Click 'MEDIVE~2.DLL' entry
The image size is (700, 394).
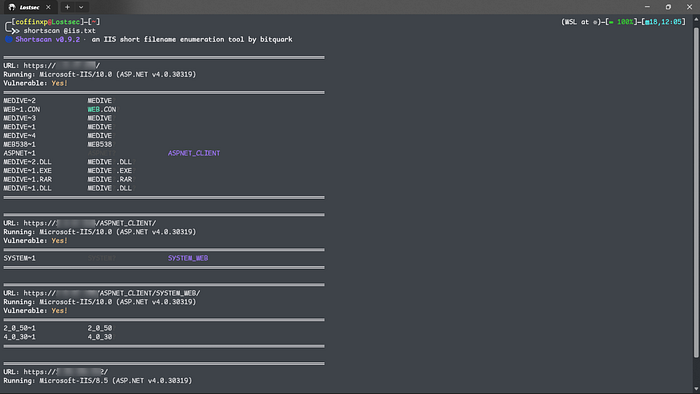27,162
